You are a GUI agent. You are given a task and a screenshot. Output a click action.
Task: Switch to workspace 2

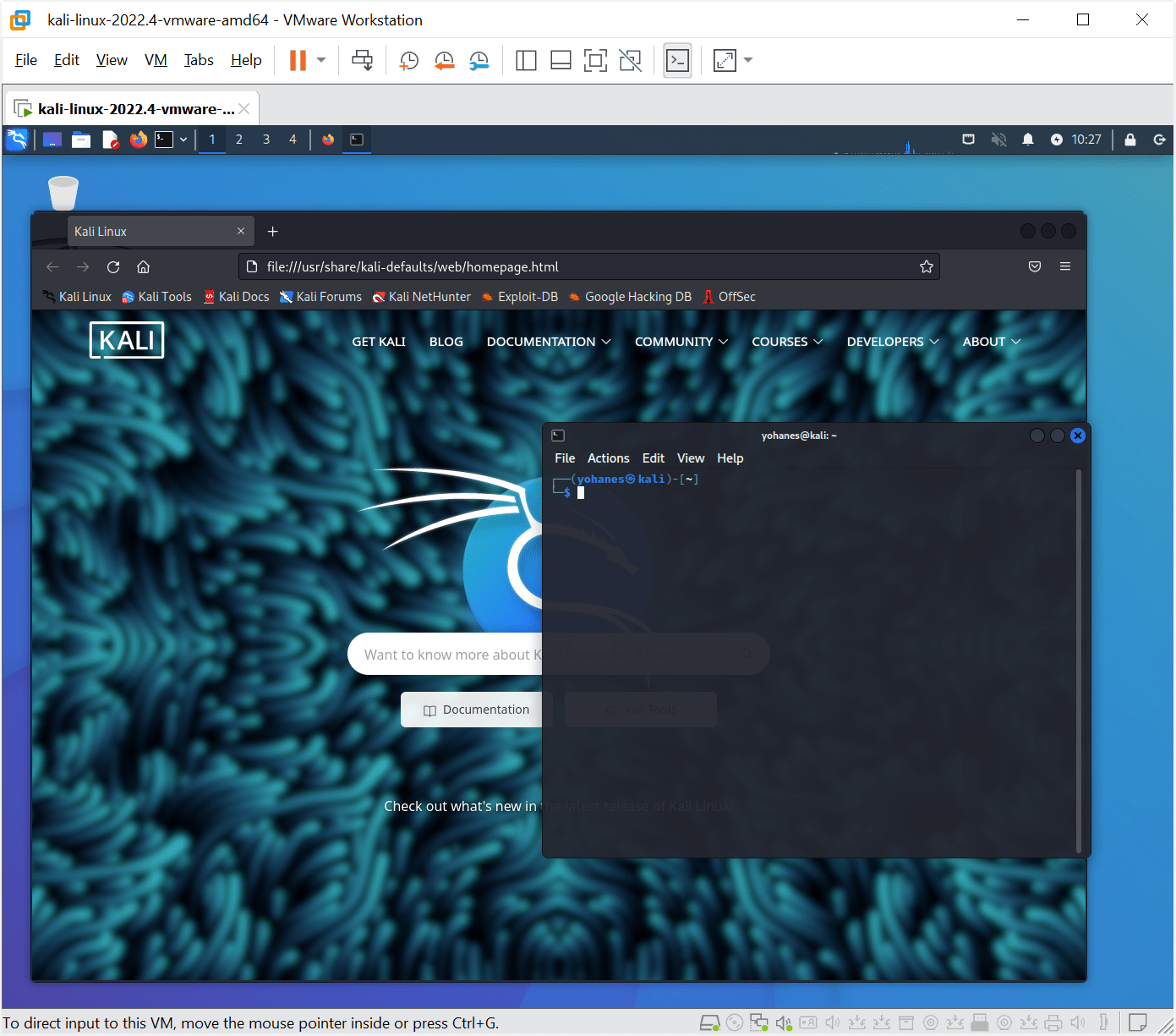[x=239, y=140]
